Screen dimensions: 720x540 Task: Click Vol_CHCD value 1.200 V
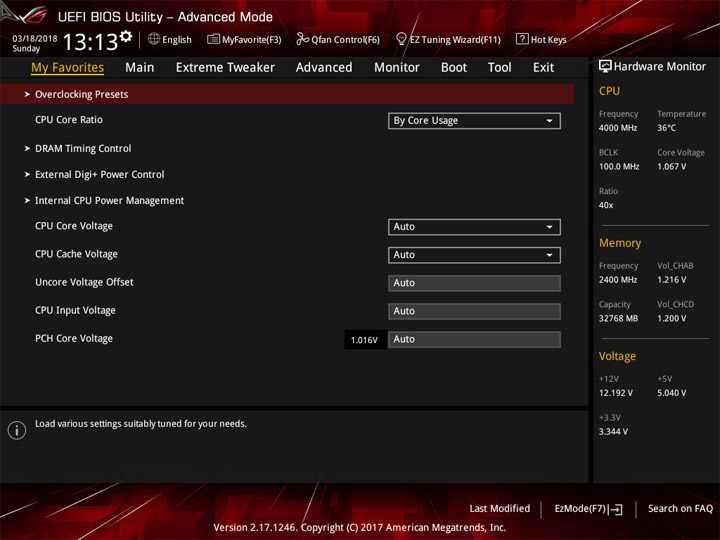[671, 318]
